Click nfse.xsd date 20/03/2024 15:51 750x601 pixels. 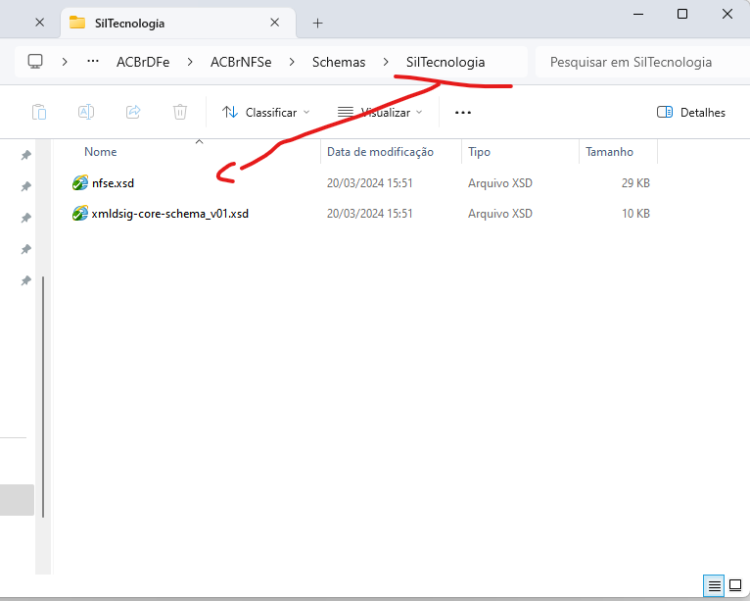tap(369, 183)
